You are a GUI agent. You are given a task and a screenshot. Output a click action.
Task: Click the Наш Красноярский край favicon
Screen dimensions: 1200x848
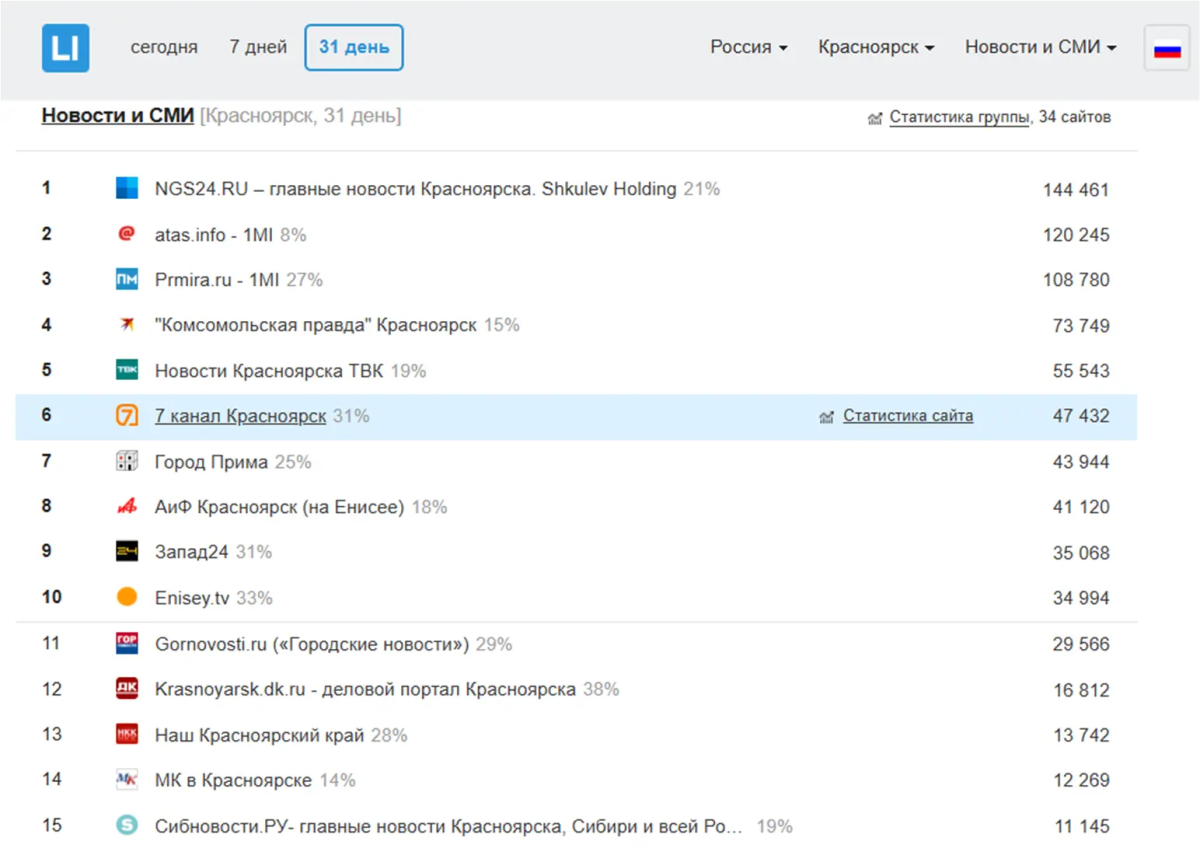pos(127,735)
